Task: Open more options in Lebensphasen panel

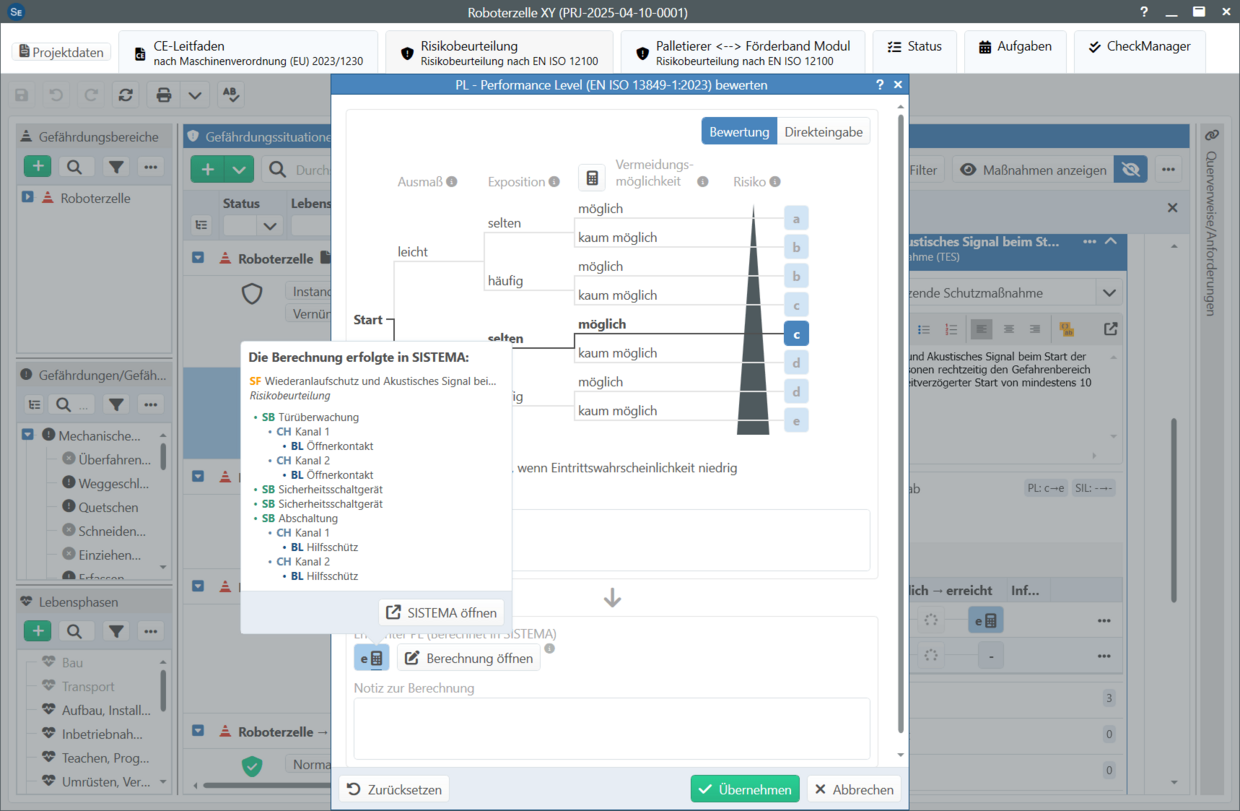Action: pyautogui.click(x=151, y=631)
